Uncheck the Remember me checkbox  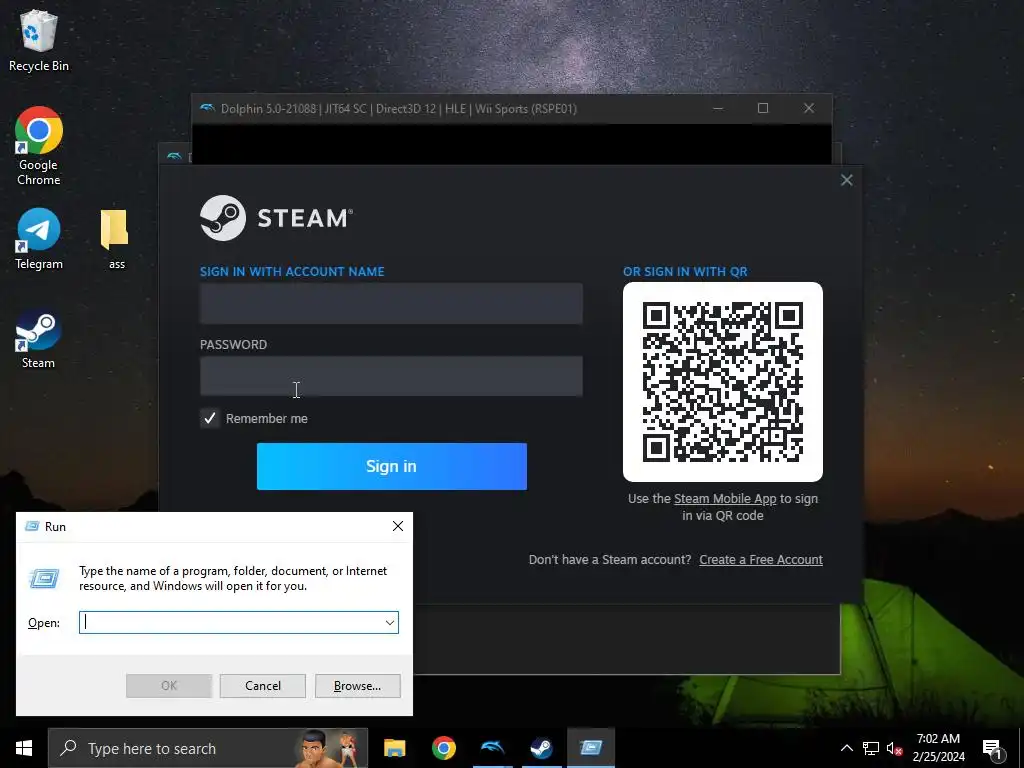tap(210, 419)
